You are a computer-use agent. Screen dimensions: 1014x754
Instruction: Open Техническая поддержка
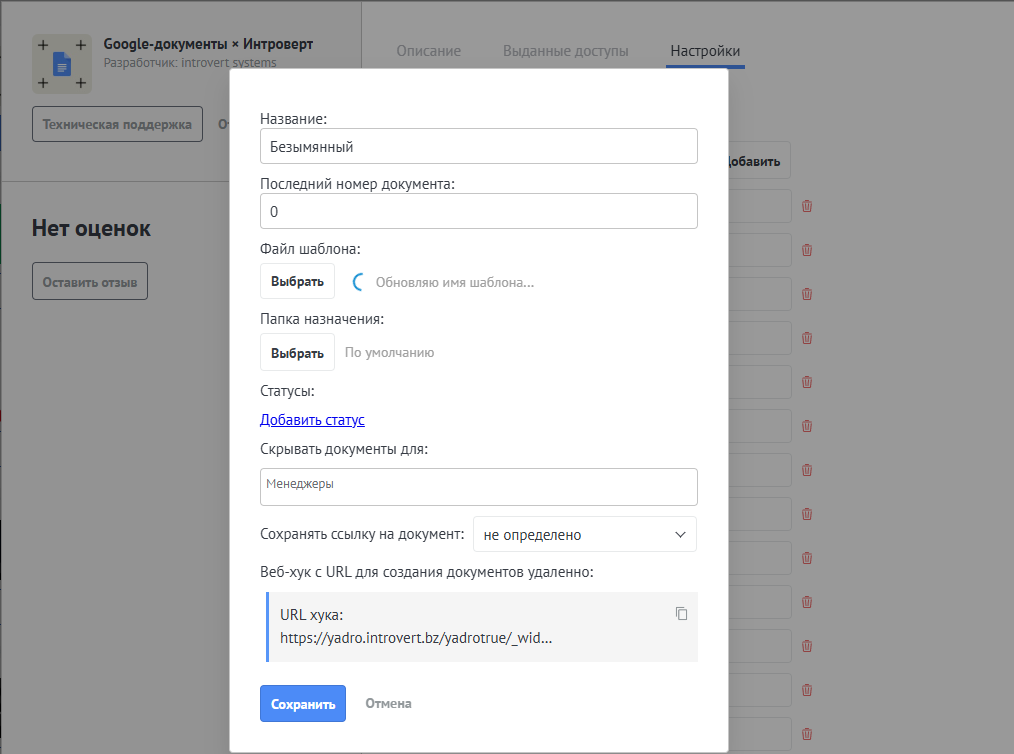pos(117,124)
